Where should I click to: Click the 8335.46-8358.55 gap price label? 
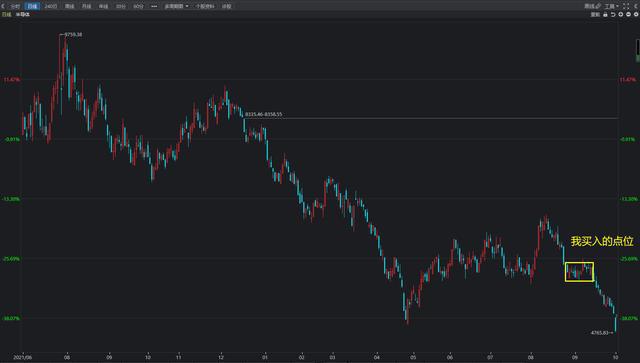coord(263,114)
